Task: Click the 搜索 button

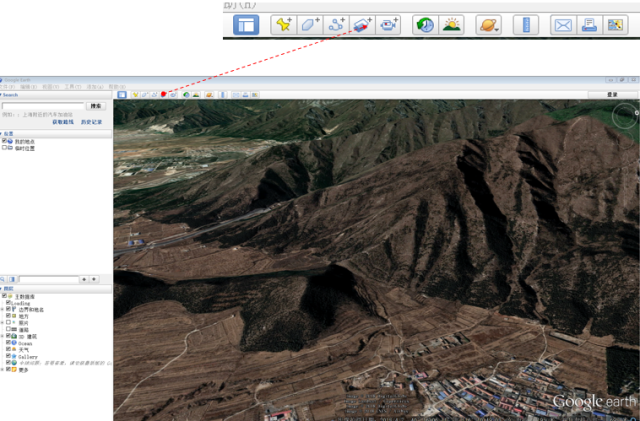Action: 96,106
